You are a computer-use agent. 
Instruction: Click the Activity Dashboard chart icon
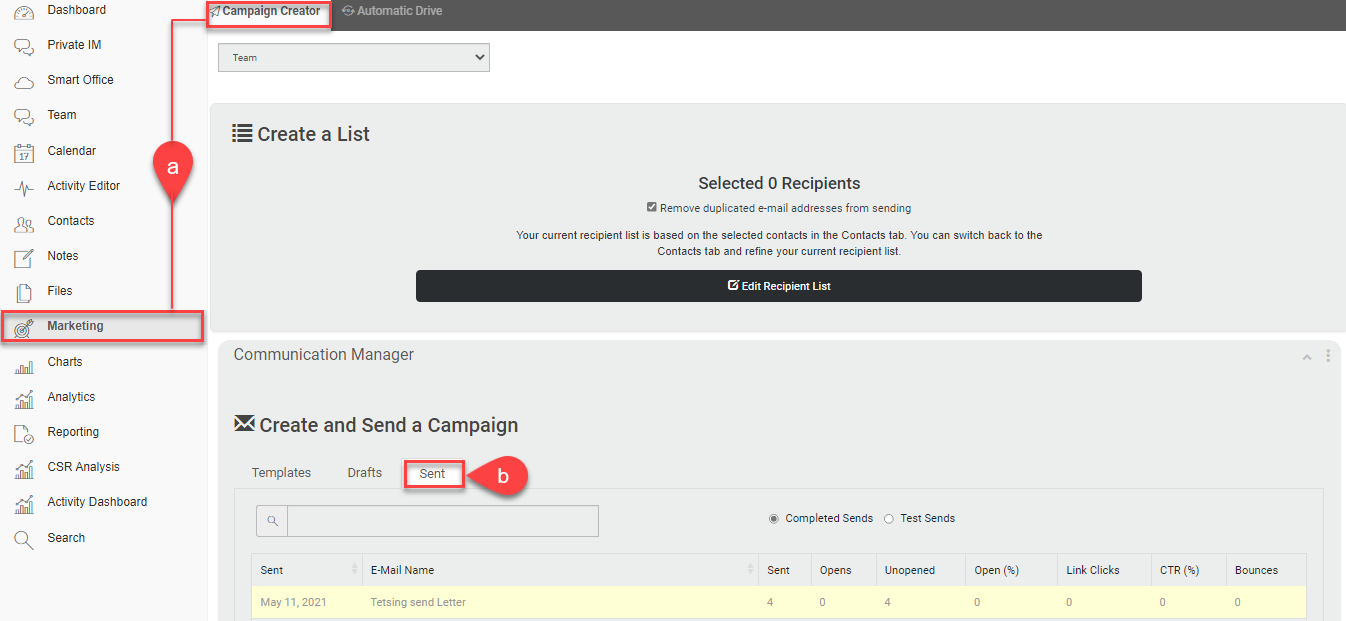pyautogui.click(x=24, y=503)
